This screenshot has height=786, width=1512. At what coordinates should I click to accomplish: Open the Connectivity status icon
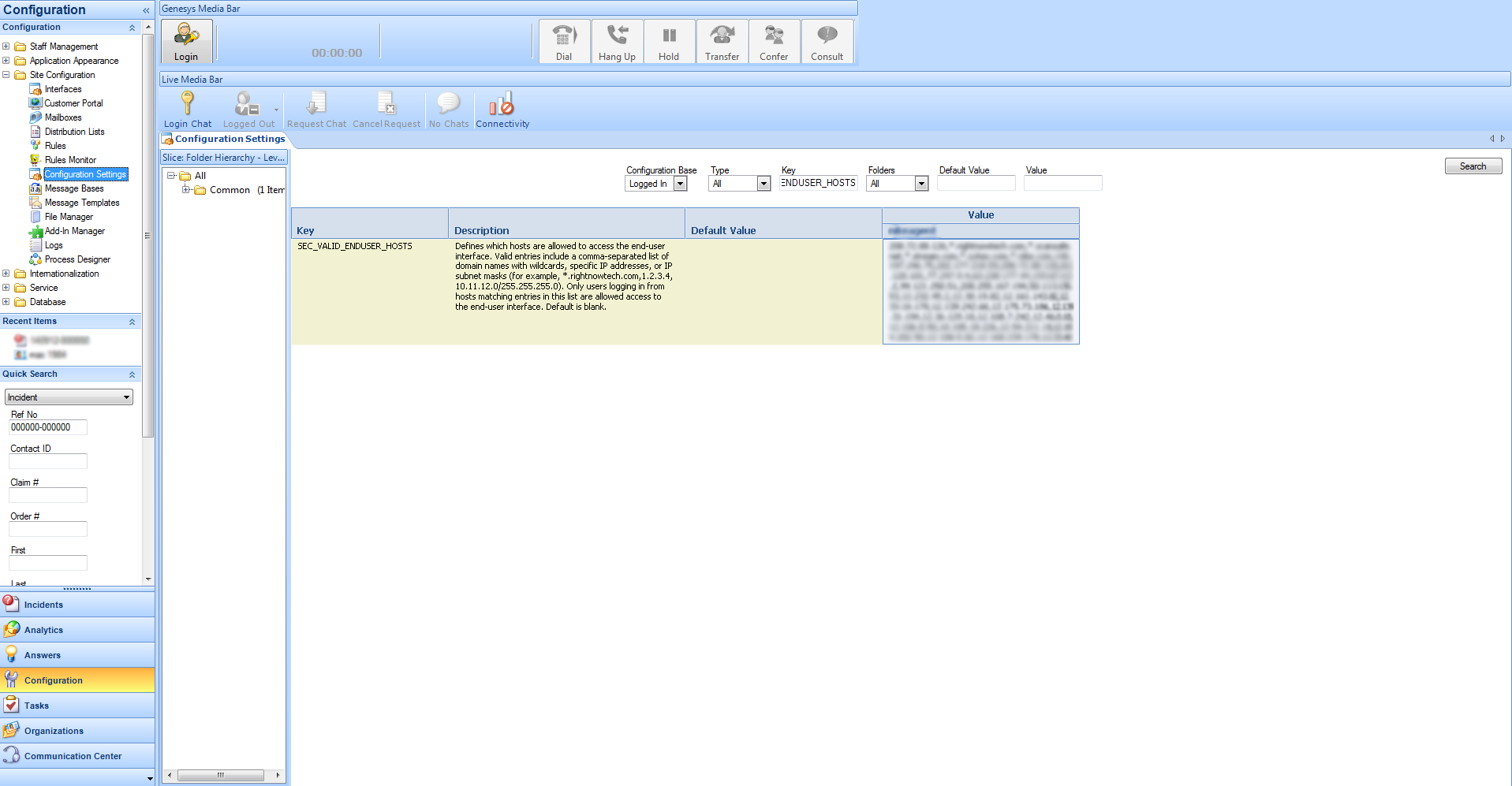(x=502, y=110)
